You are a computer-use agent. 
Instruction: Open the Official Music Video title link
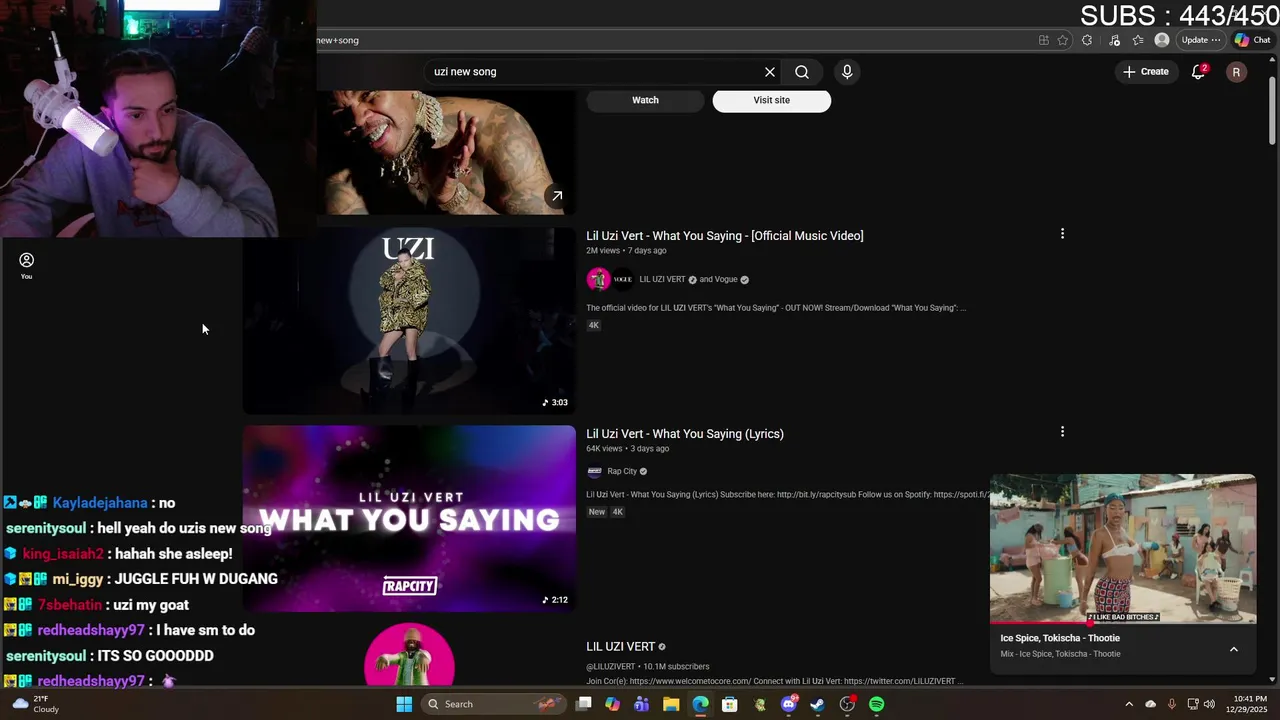pos(725,236)
